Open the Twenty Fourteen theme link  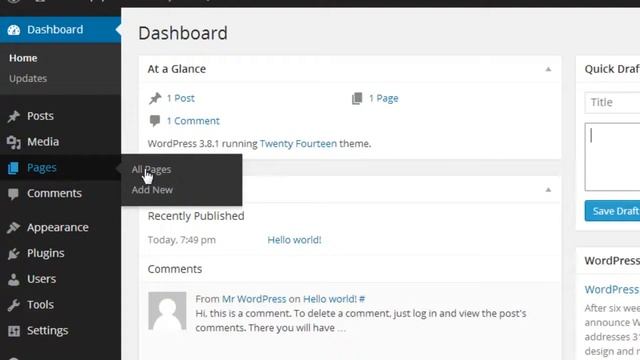click(x=298, y=144)
